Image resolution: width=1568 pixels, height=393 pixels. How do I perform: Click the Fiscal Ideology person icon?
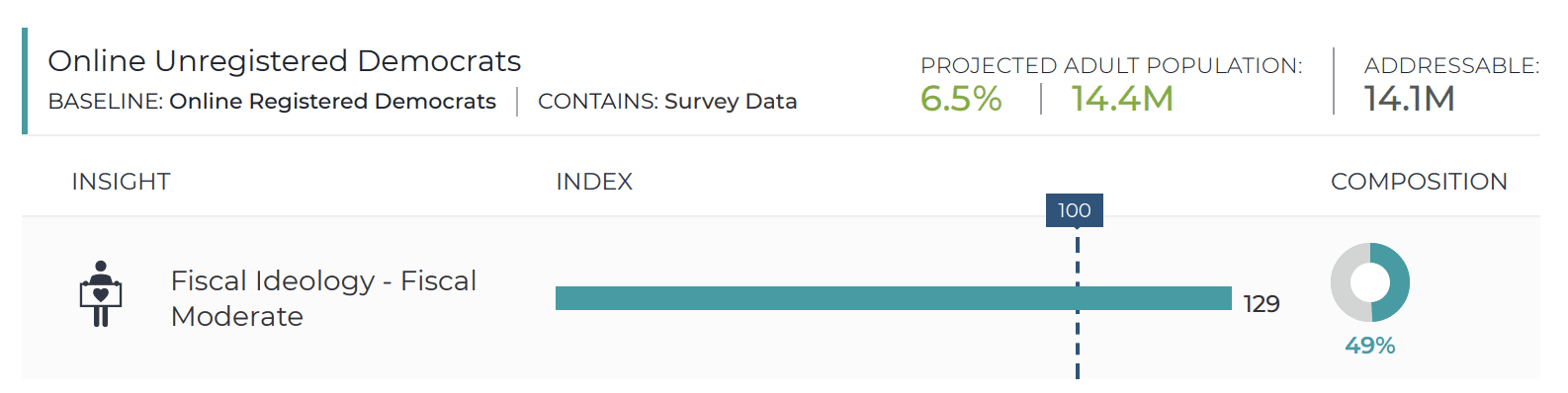tap(100, 293)
